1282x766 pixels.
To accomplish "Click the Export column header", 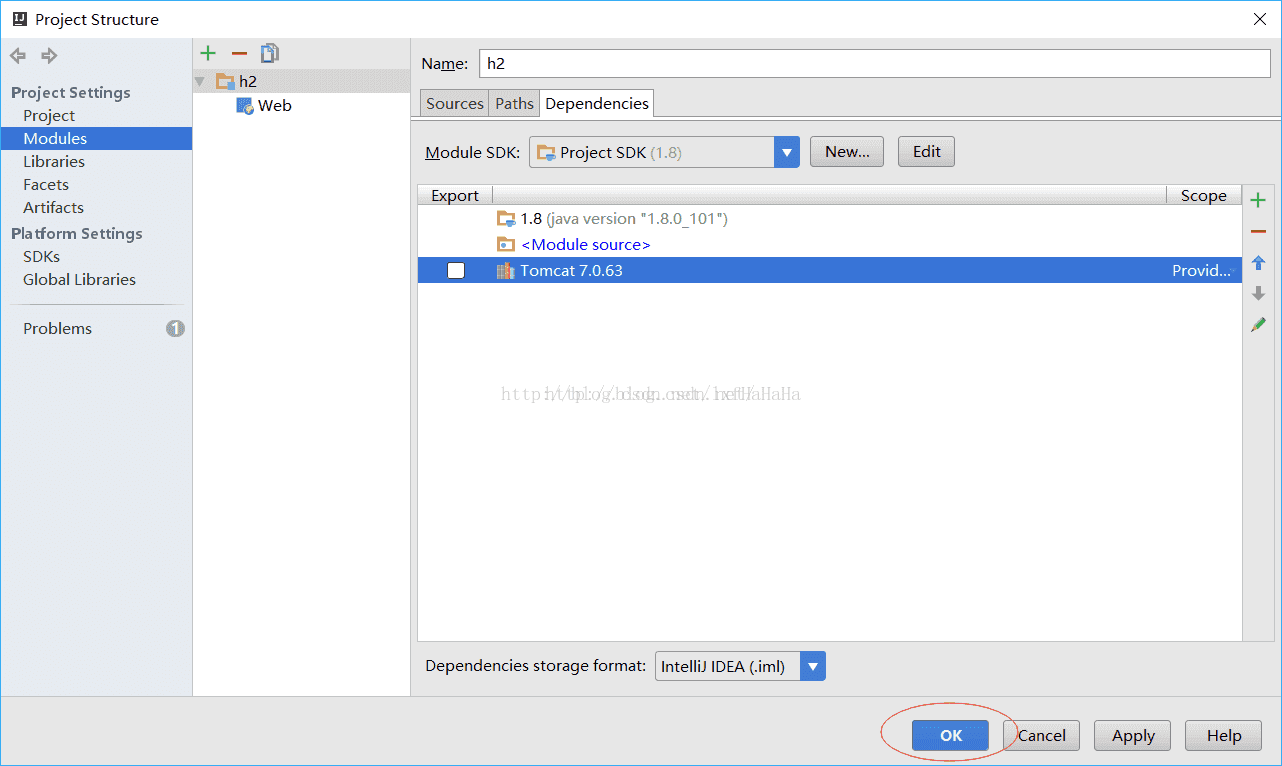I will (x=455, y=195).
